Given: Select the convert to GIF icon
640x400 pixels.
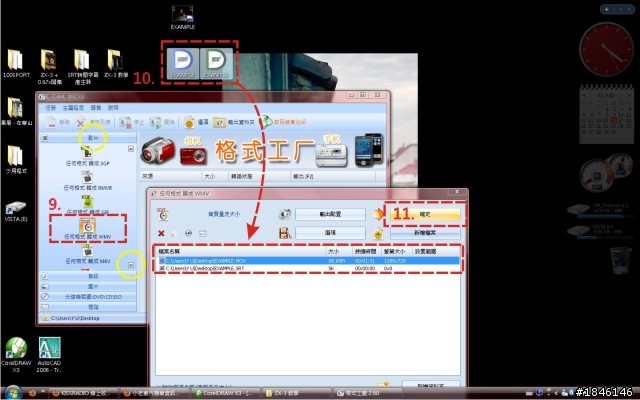Looking at the screenshot, I should pyautogui.click(x=87, y=201).
